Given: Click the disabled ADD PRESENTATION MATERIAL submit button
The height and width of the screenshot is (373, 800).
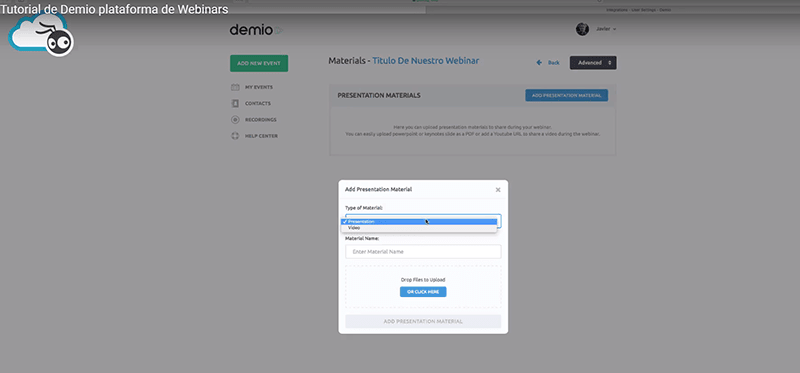Looking at the screenshot, I should click(x=423, y=321).
